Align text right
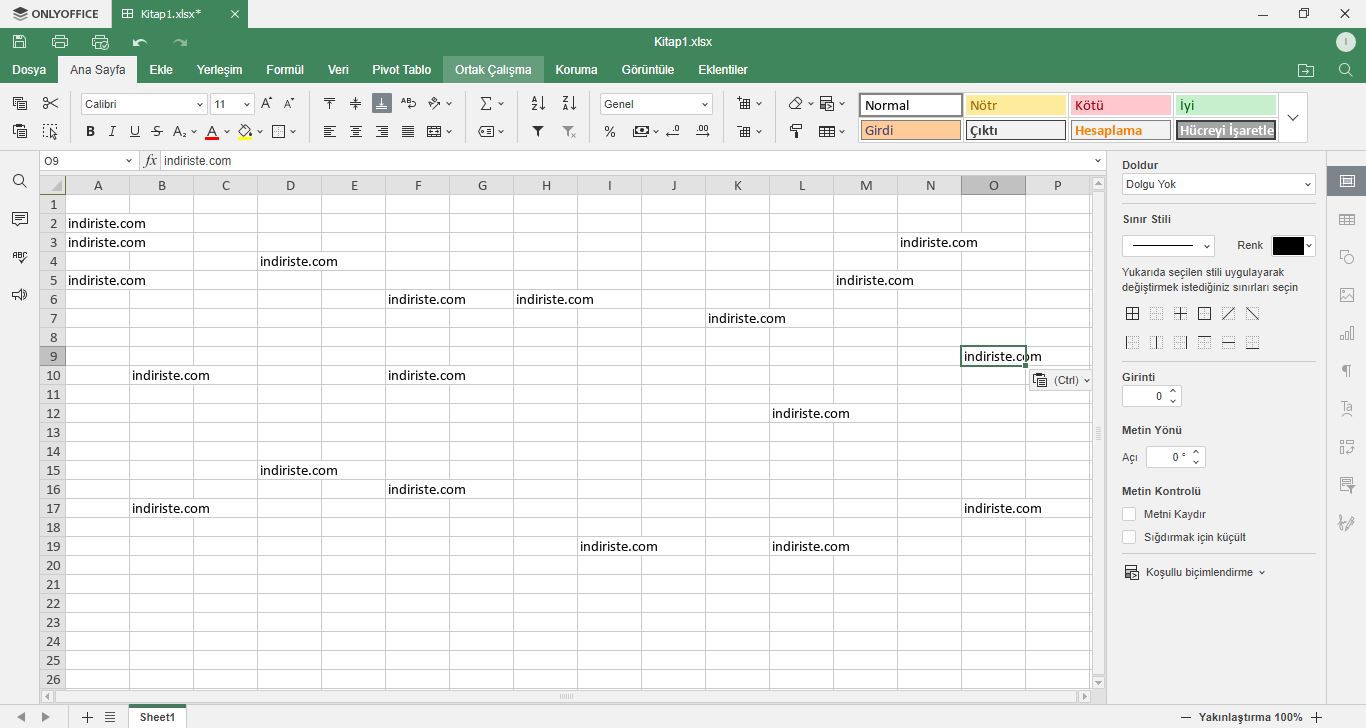Screen dimensions: 1366x728 [x=382, y=131]
